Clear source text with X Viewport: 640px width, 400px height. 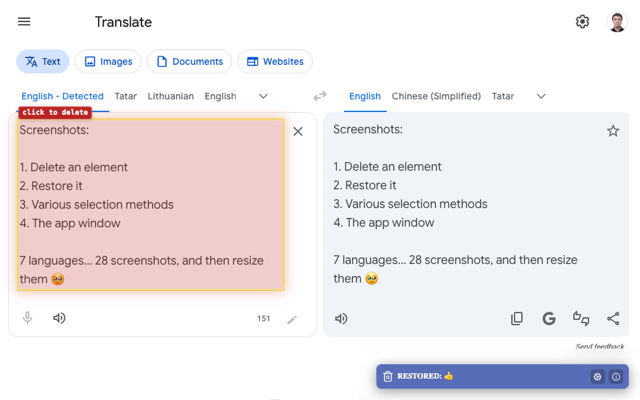coord(298,131)
